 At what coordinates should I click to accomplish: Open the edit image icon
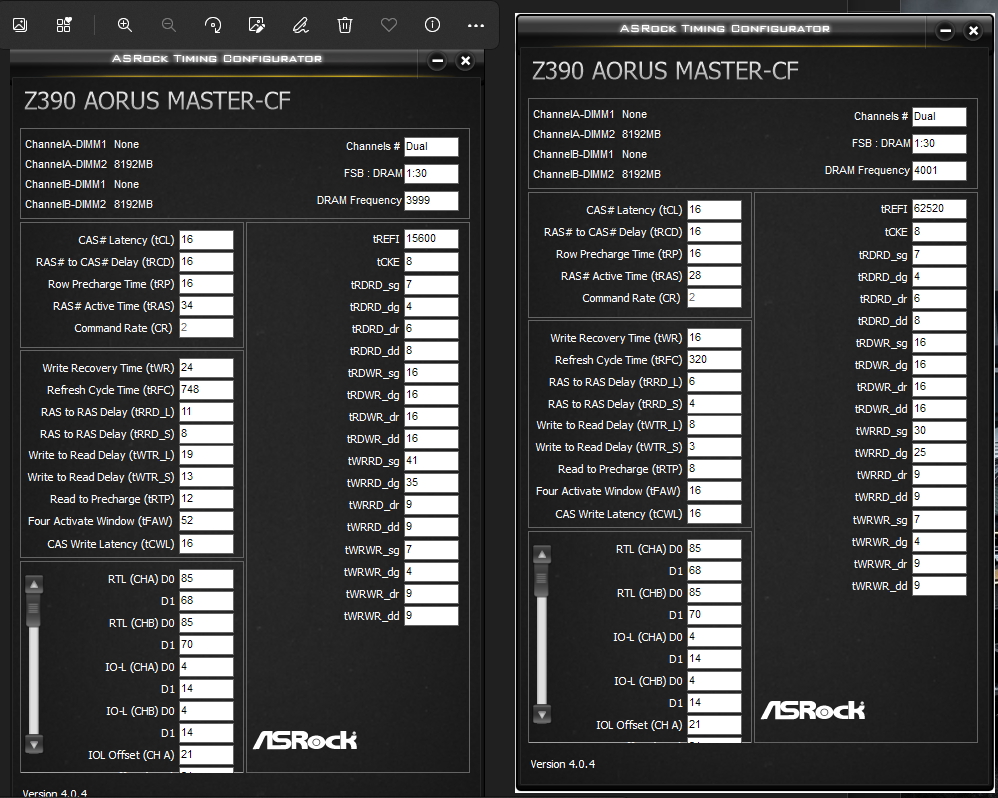[x=257, y=25]
